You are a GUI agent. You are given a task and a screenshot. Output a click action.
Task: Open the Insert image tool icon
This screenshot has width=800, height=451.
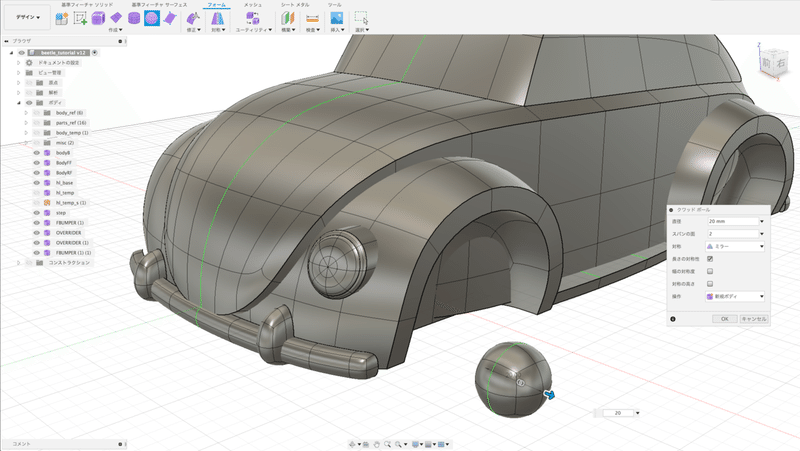pos(337,18)
